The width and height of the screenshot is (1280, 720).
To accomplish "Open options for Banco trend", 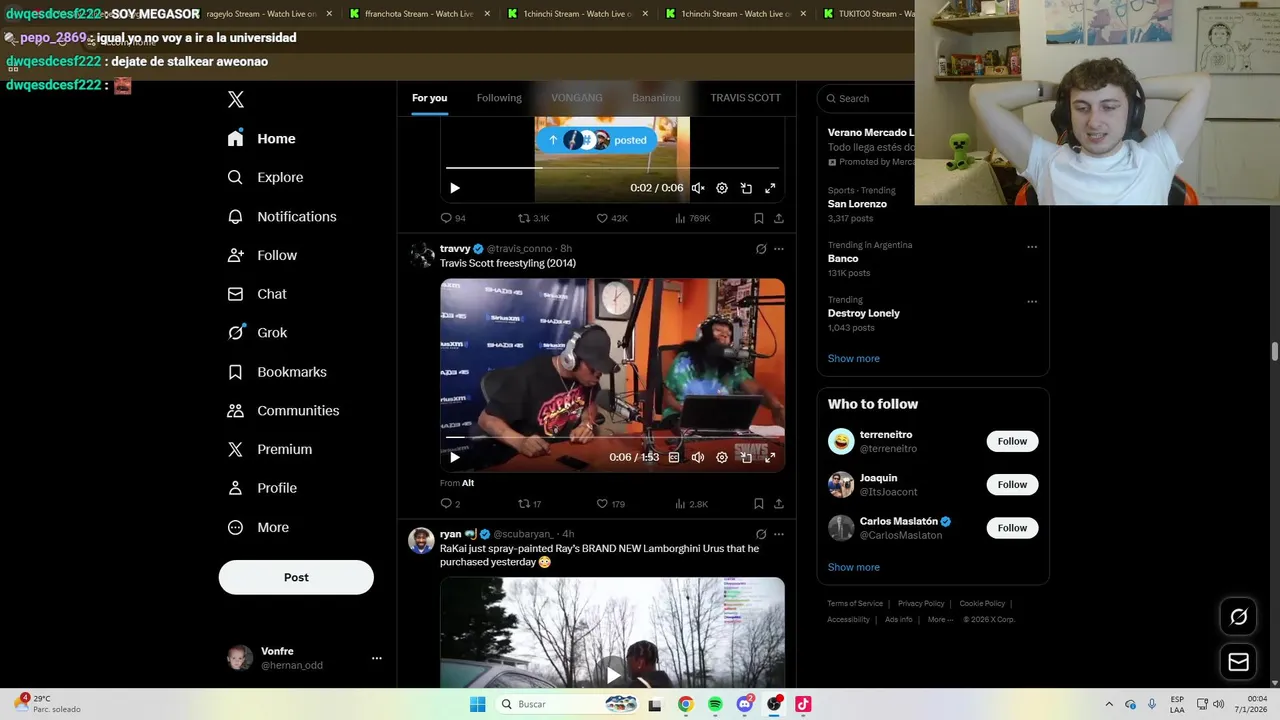I will (x=1032, y=247).
